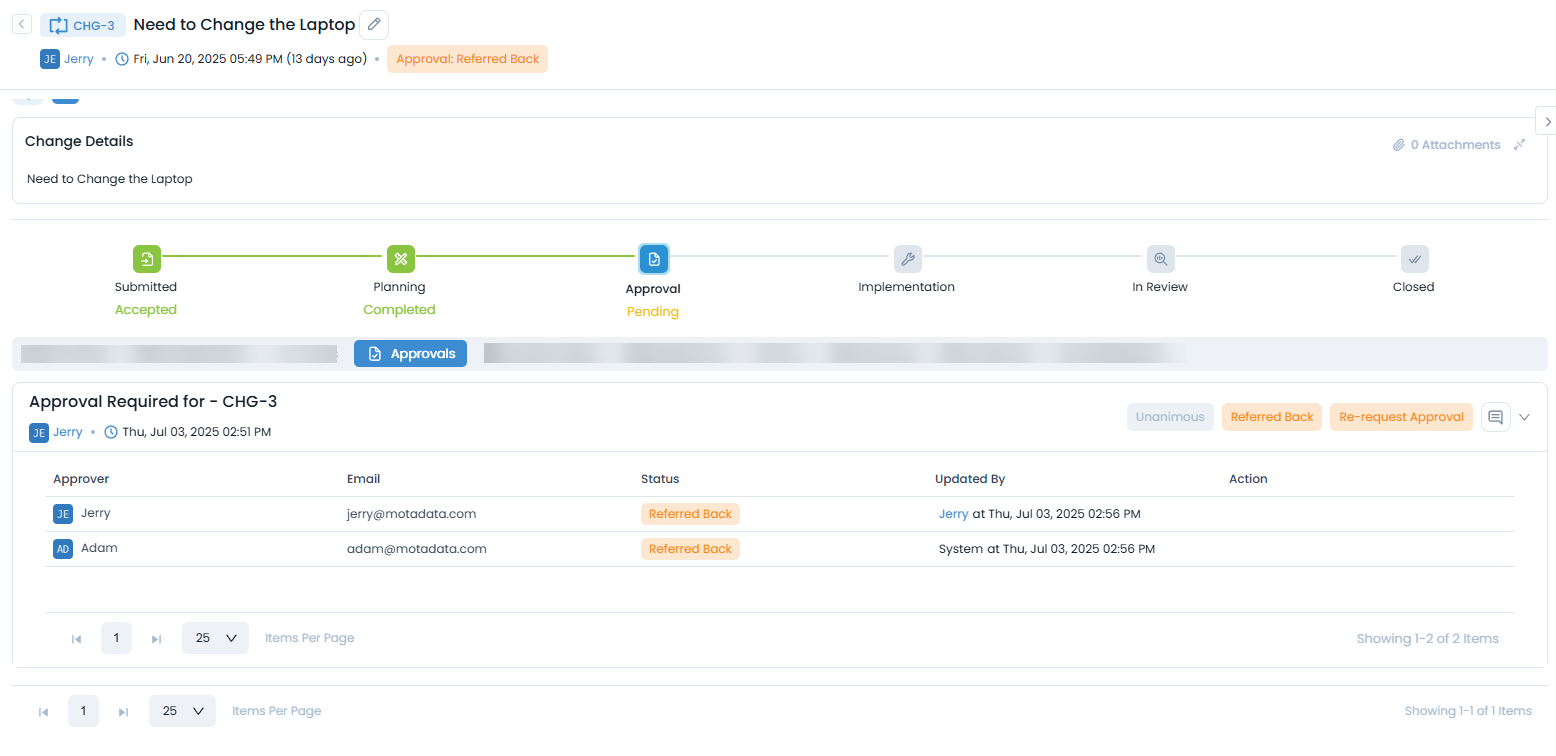Click the back navigation arrow
This screenshot has width=1556, height=756.
[x=21, y=22]
